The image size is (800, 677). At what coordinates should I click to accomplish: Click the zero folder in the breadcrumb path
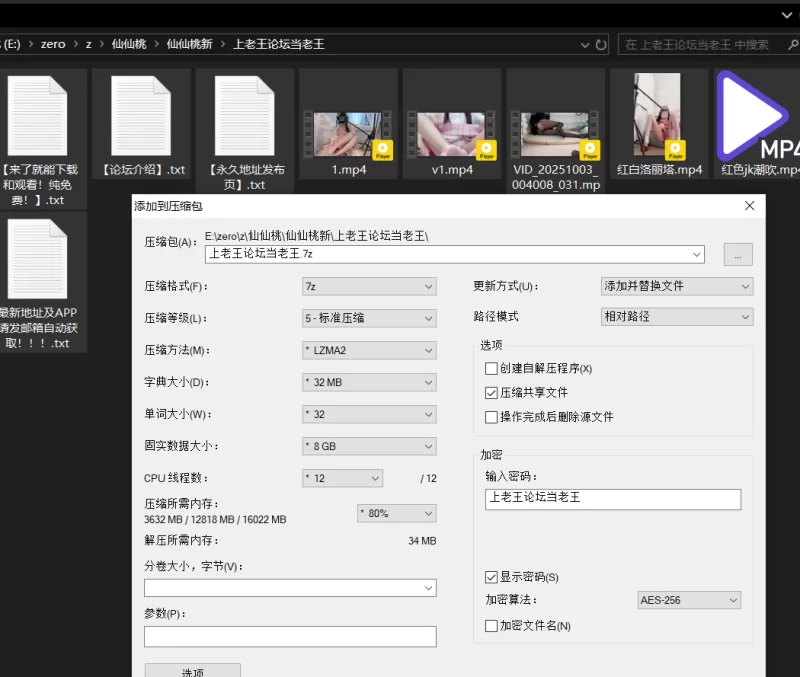[53, 45]
